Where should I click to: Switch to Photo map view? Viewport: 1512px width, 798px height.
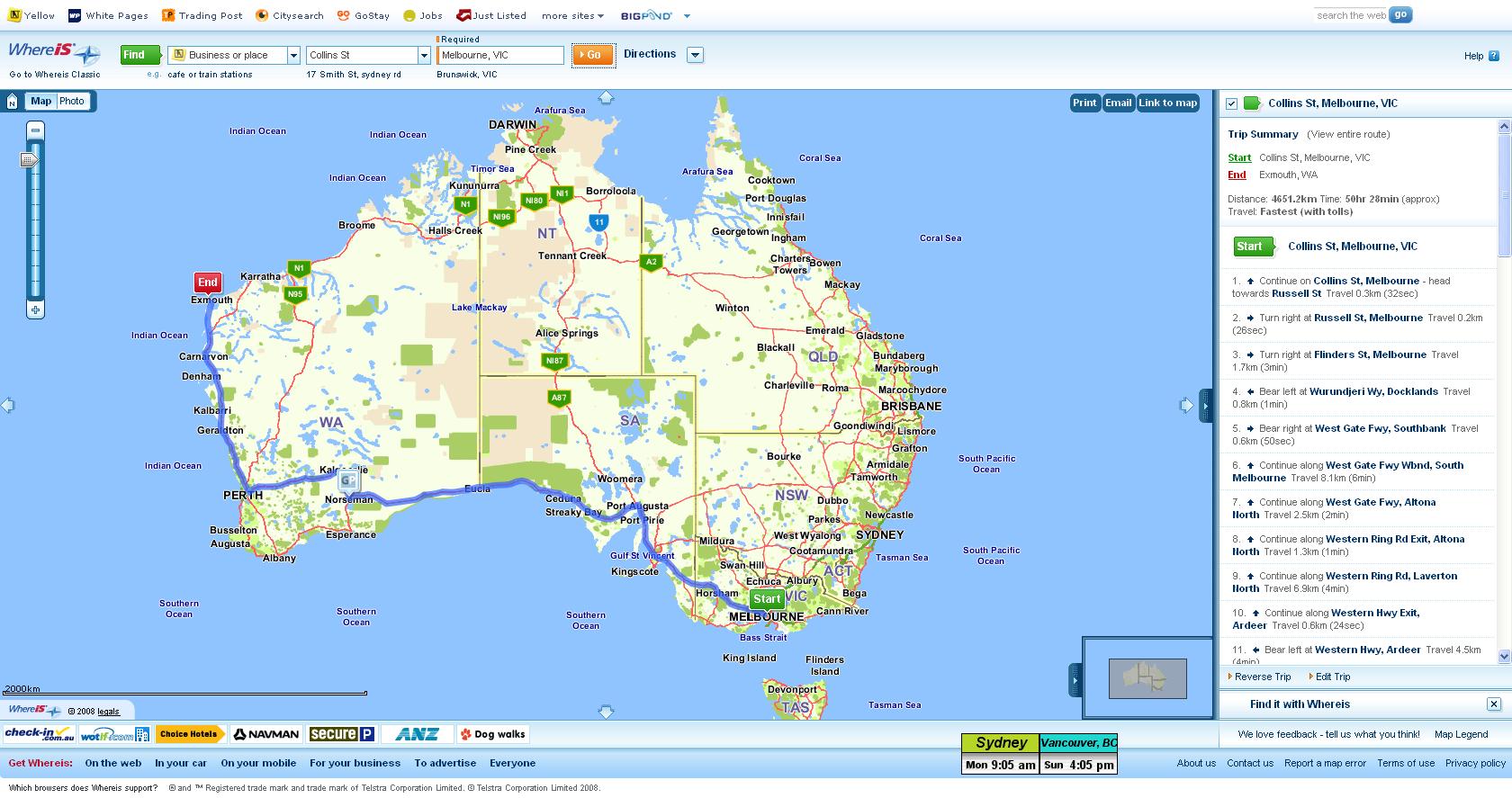tap(72, 102)
